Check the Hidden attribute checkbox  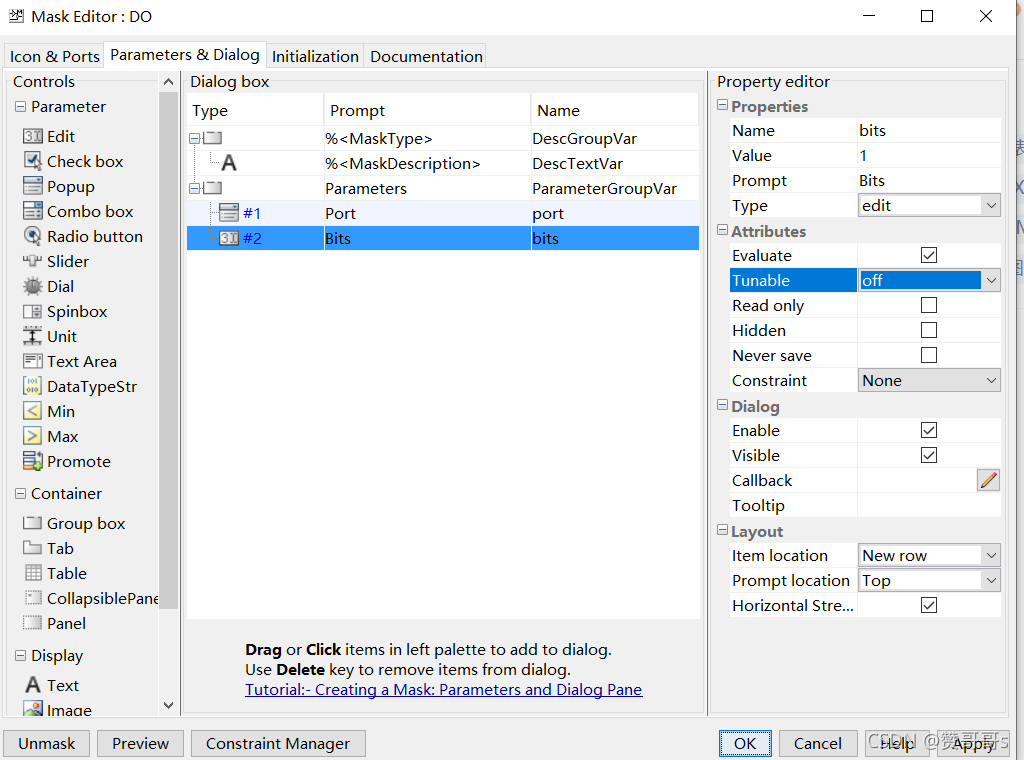tap(929, 330)
